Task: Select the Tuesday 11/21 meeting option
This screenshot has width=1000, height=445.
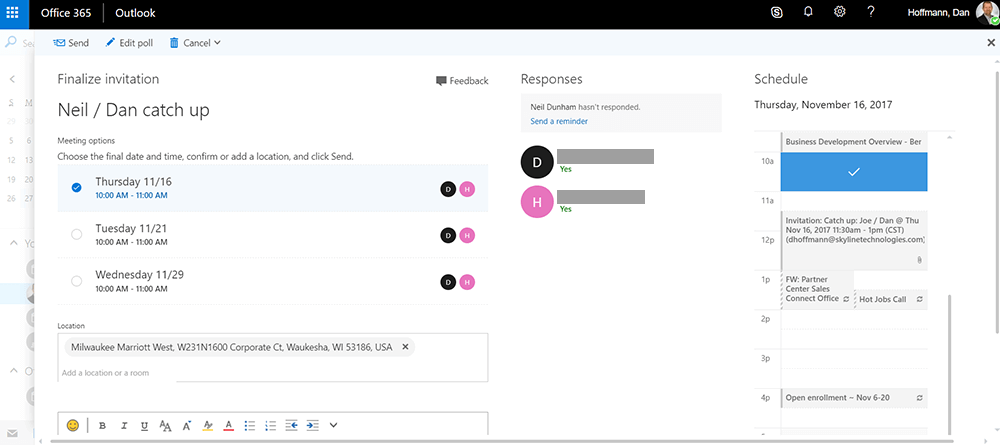Action: tap(77, 234)
